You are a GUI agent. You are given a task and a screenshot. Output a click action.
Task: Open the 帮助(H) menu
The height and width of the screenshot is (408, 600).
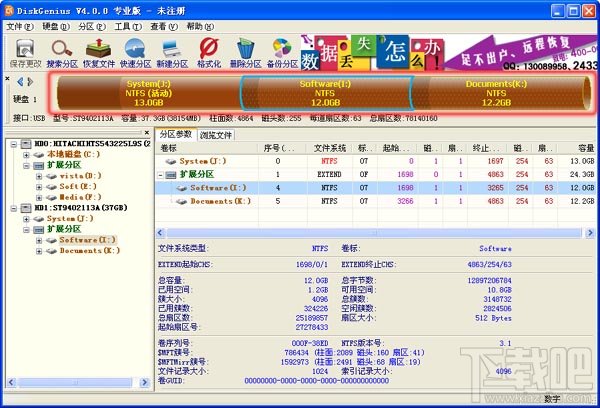click(200, 26)
